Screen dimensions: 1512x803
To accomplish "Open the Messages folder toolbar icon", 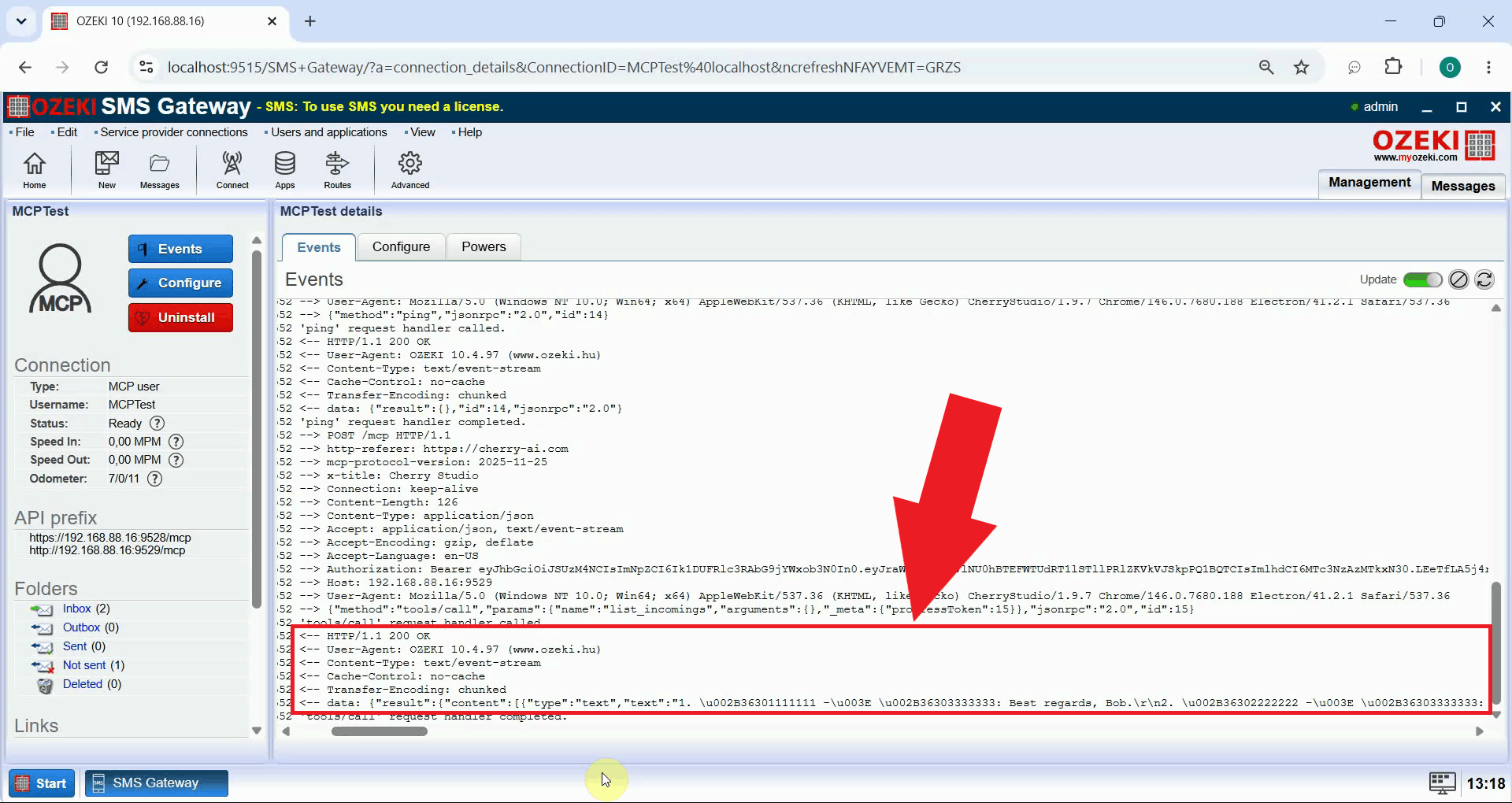I will (159, 170).
